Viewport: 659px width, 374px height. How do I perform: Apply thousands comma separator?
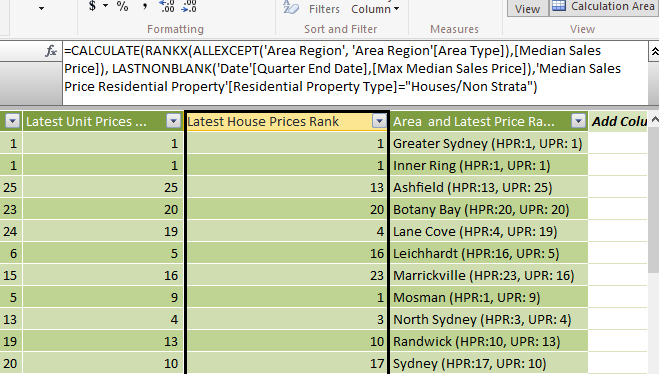pyautogui.click(x=145, y=6)
